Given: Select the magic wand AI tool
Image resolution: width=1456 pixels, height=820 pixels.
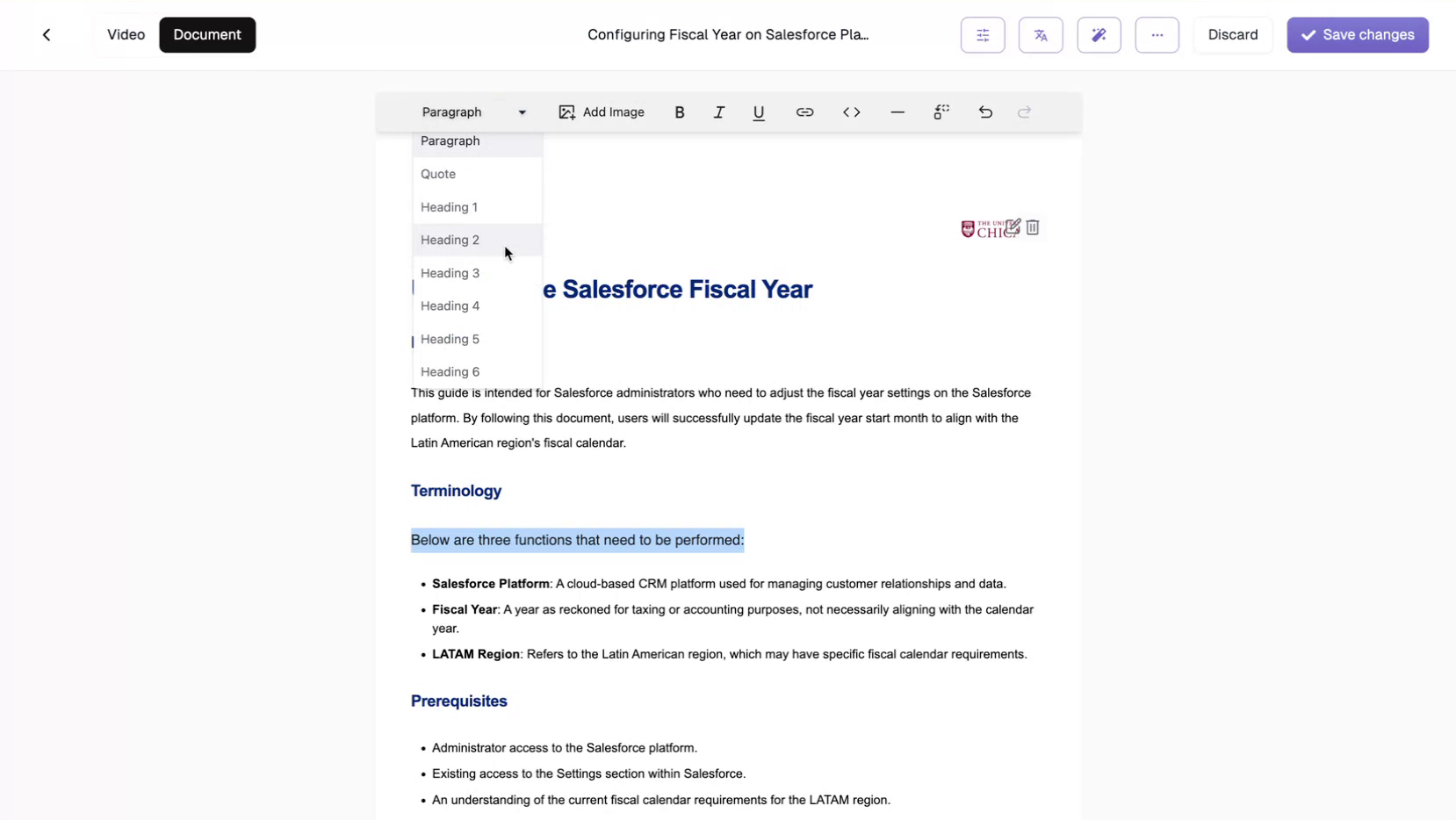Looking at the screenshot, I should [x=1099, y=34].
